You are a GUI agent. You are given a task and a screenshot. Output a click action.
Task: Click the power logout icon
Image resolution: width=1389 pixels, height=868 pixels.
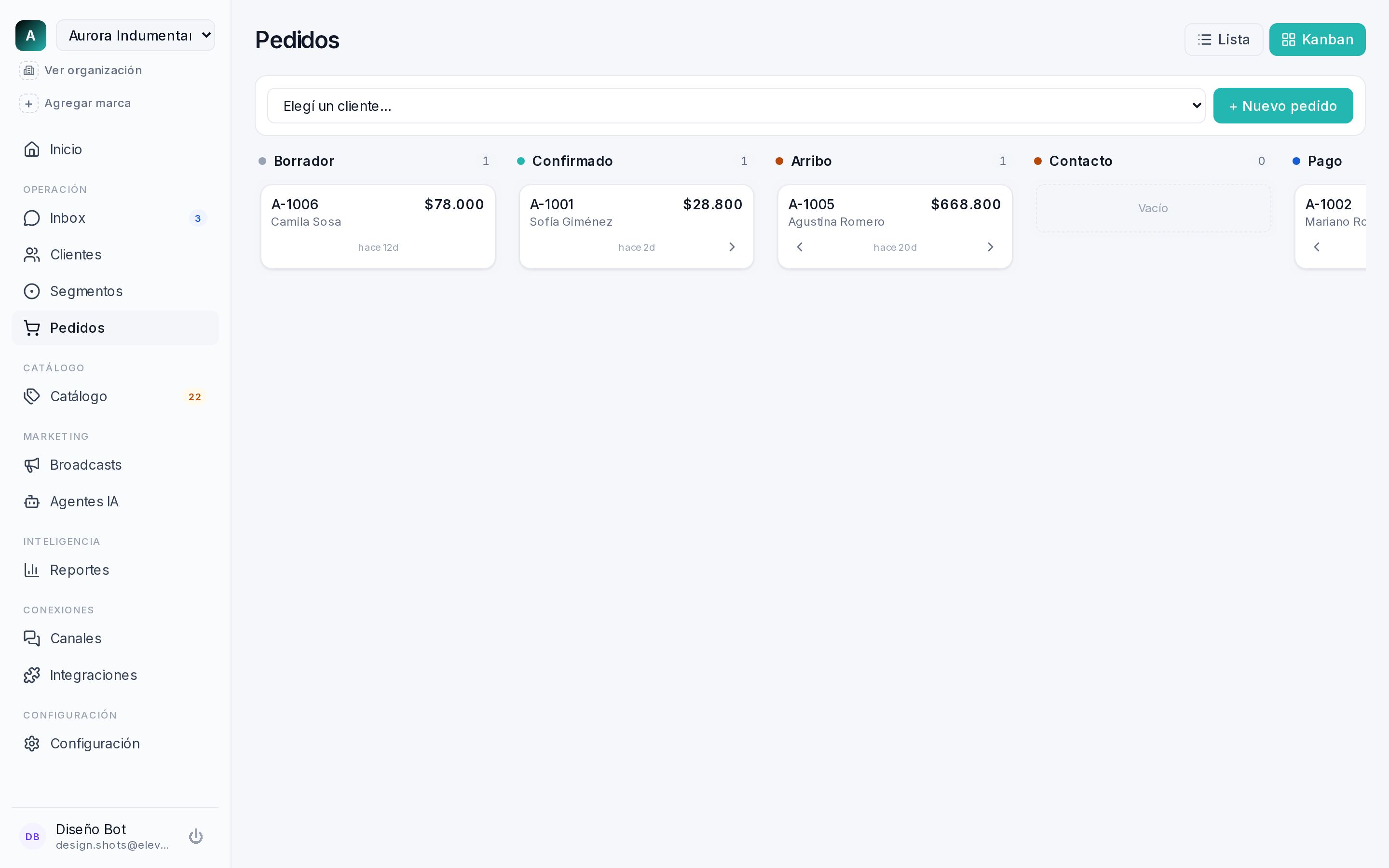point(196,836)
